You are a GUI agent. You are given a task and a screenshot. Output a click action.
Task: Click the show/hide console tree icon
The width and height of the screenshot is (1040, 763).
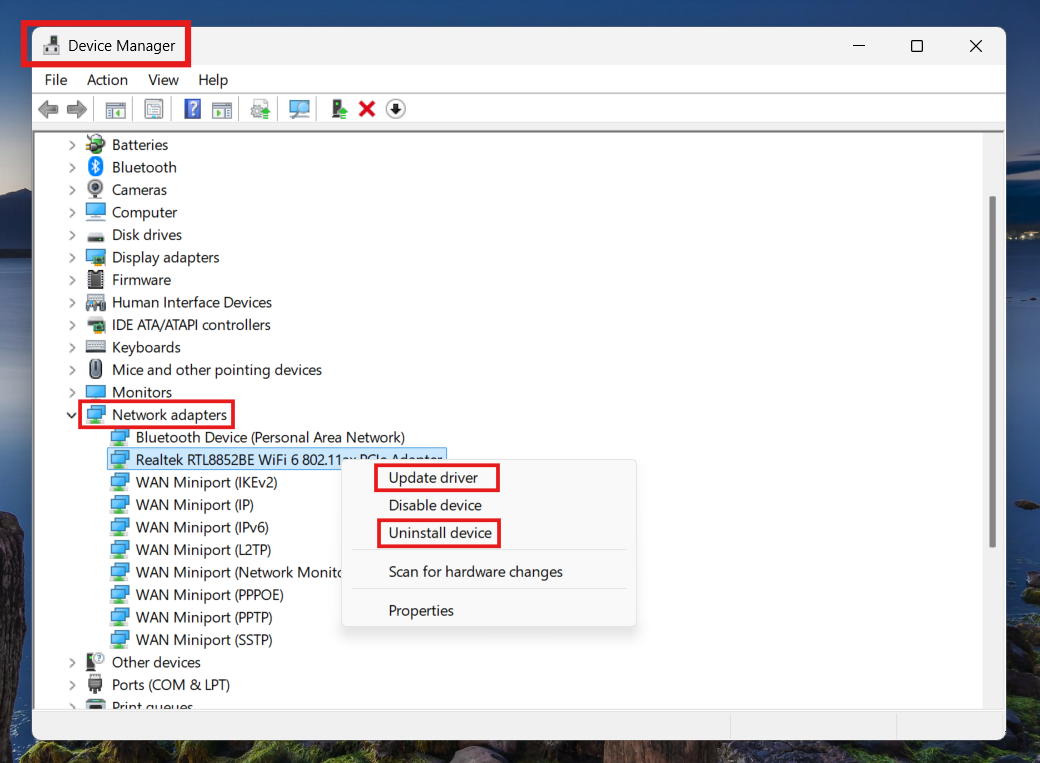tap(116, 109)
